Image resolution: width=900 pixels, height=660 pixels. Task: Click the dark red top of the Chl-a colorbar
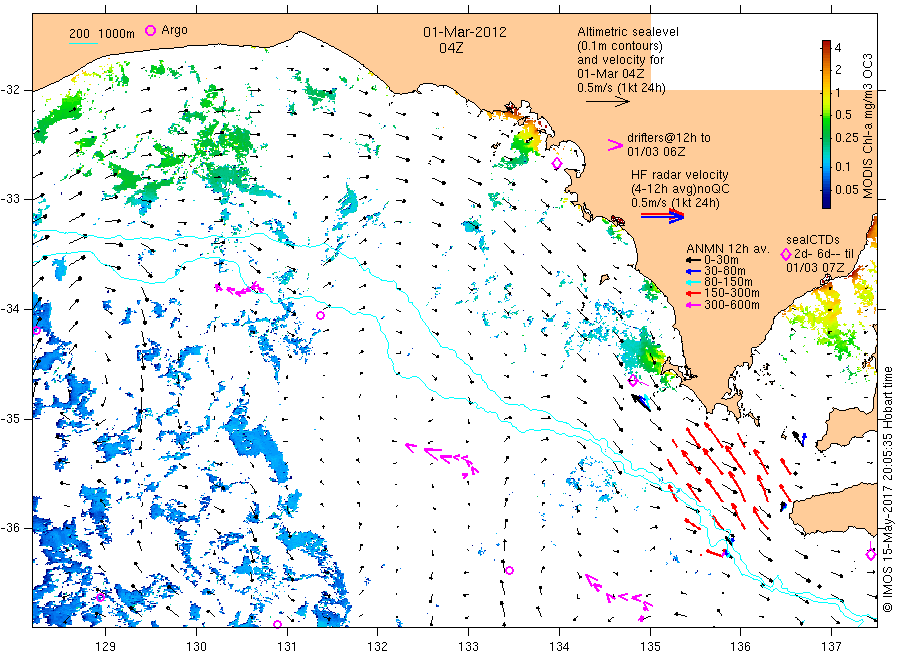point(826,45)
